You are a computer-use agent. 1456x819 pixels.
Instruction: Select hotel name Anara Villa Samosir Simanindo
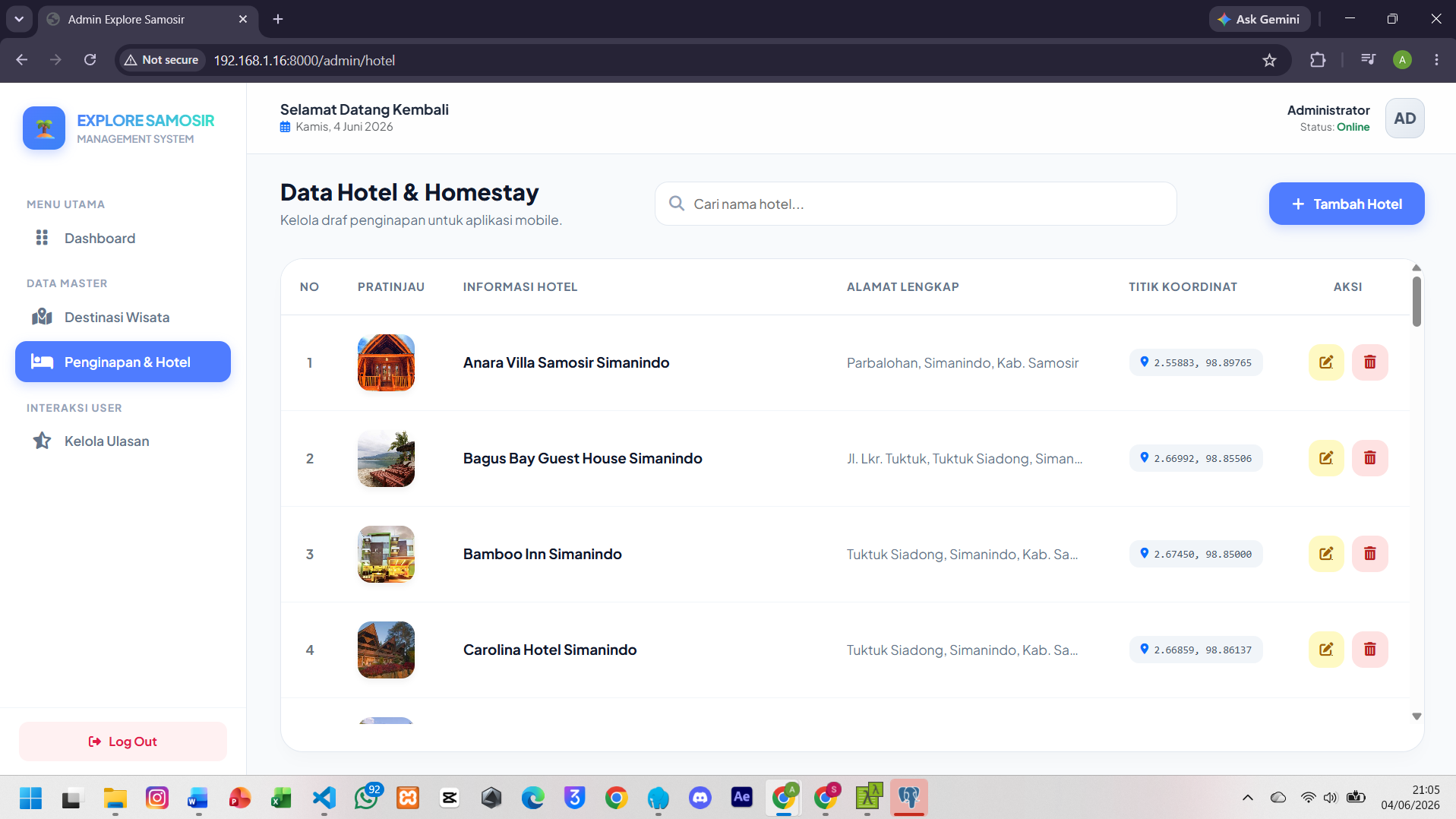click(566, 362)
